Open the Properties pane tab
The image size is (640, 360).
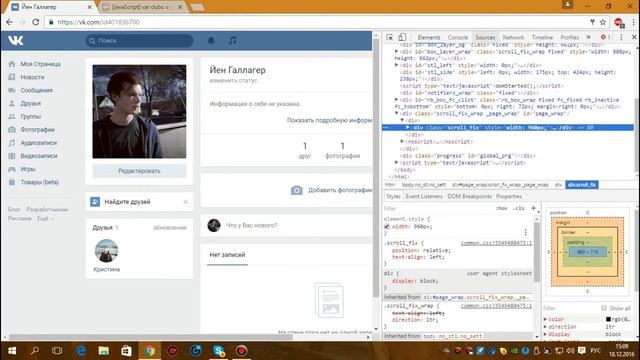point(509,196)
